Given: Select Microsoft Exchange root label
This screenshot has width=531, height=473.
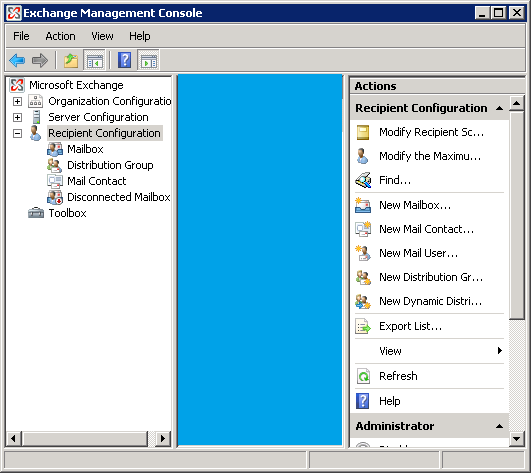Looking at the screenshot, I should [76, 85].
